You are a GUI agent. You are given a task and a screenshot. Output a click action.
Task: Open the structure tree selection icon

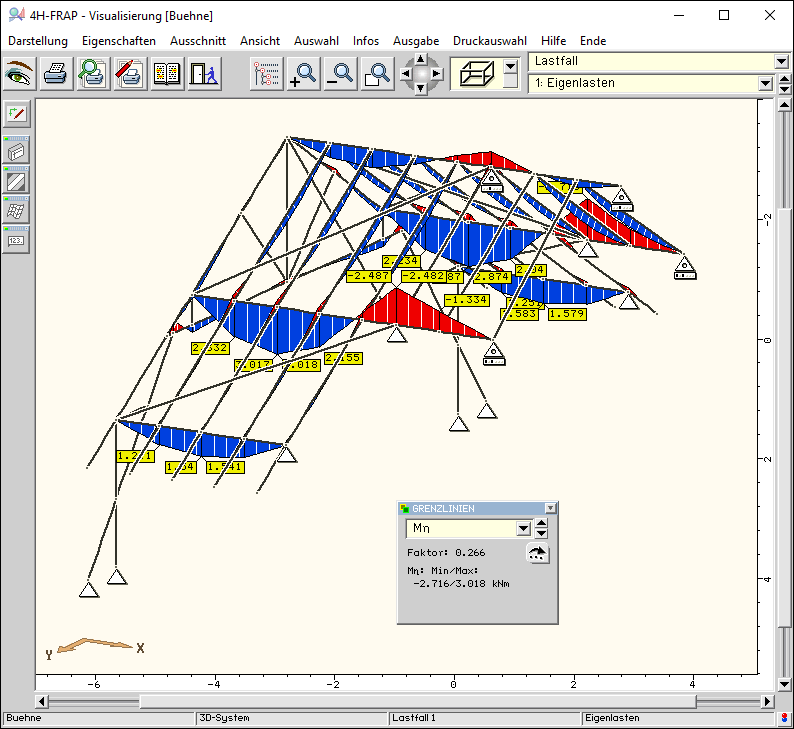pyautogui.click(x=267, y=74)
